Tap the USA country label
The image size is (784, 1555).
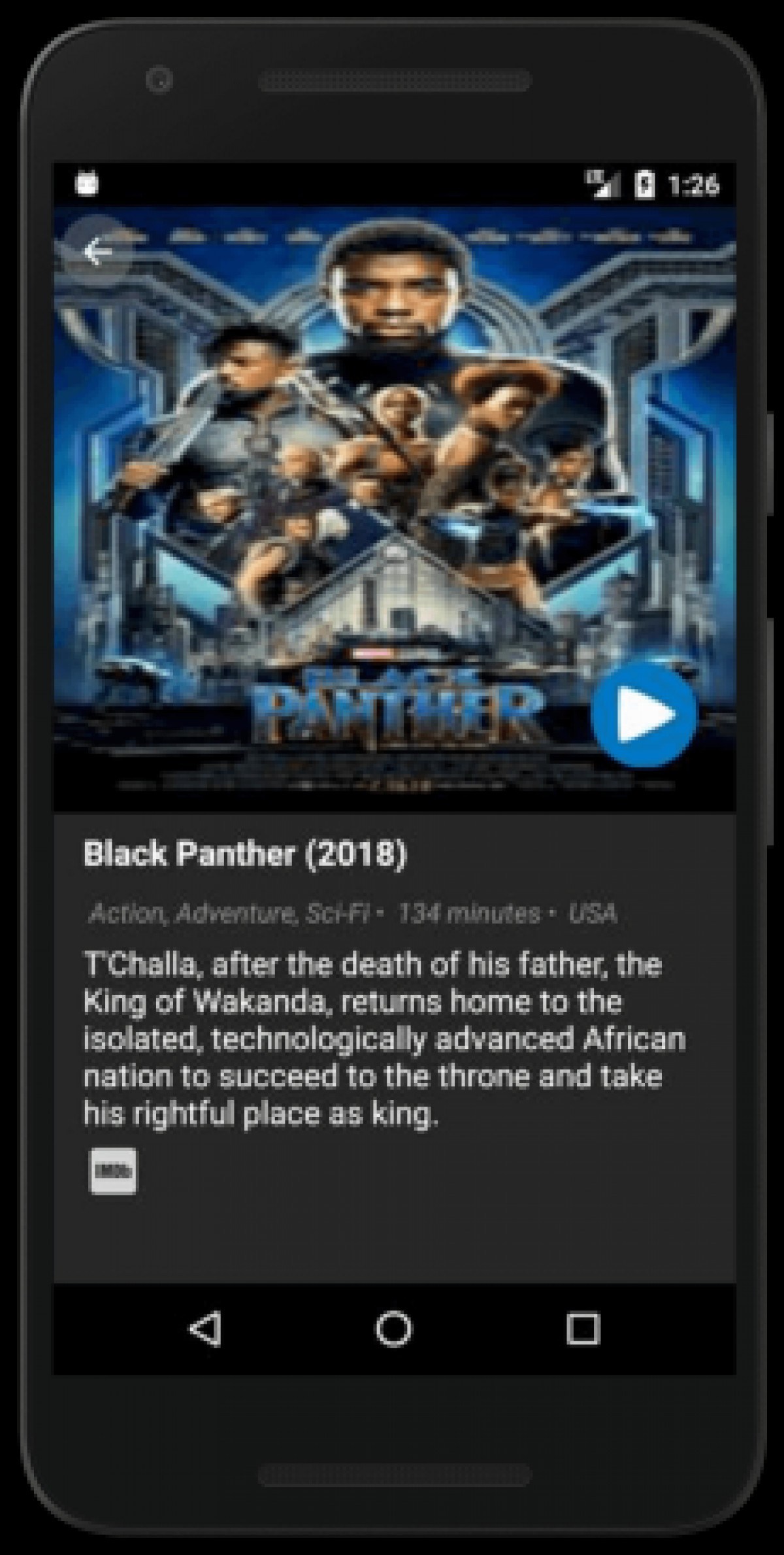coord(593,912)
